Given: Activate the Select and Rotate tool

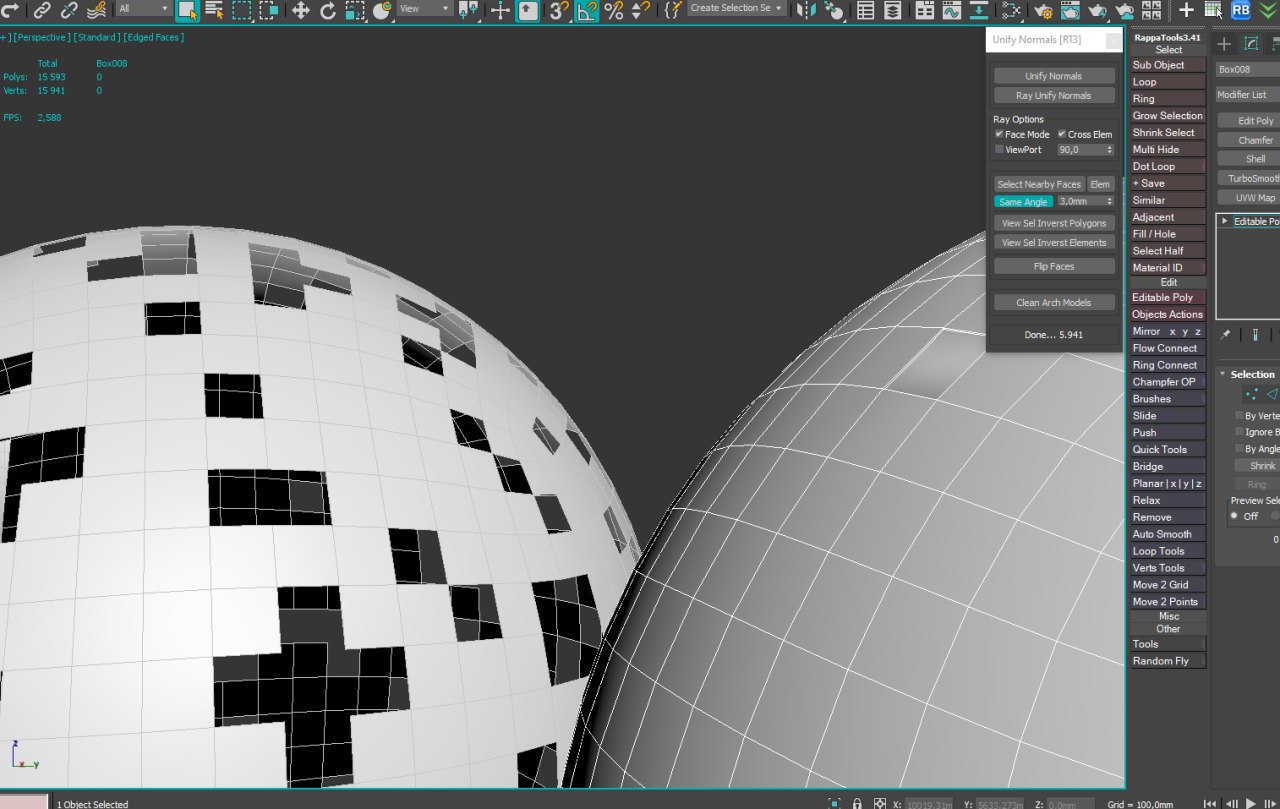Looking at the screenshot, I should pos(328,10).
